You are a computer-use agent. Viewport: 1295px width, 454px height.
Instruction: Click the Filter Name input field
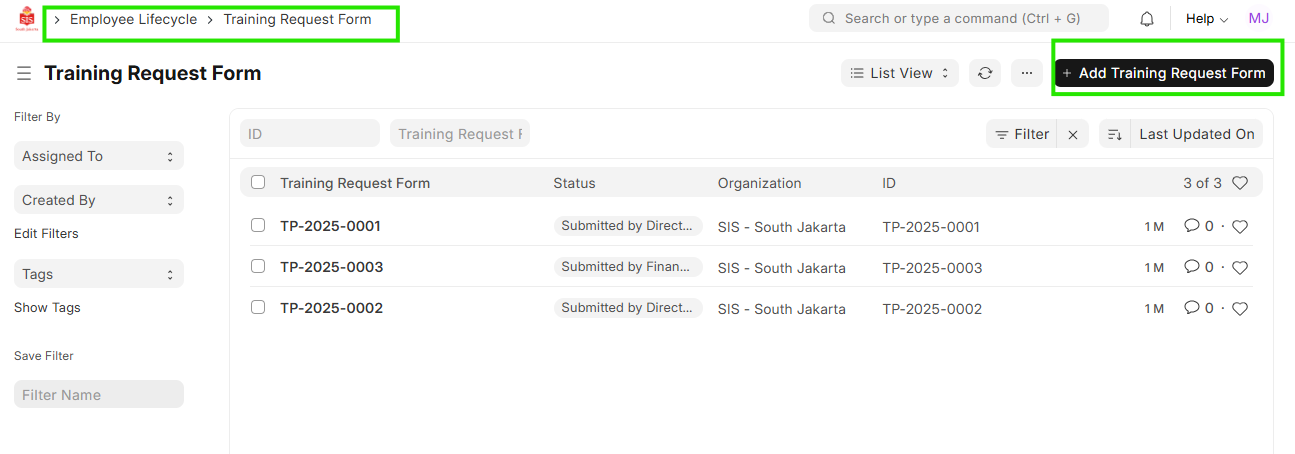[98, 395]
